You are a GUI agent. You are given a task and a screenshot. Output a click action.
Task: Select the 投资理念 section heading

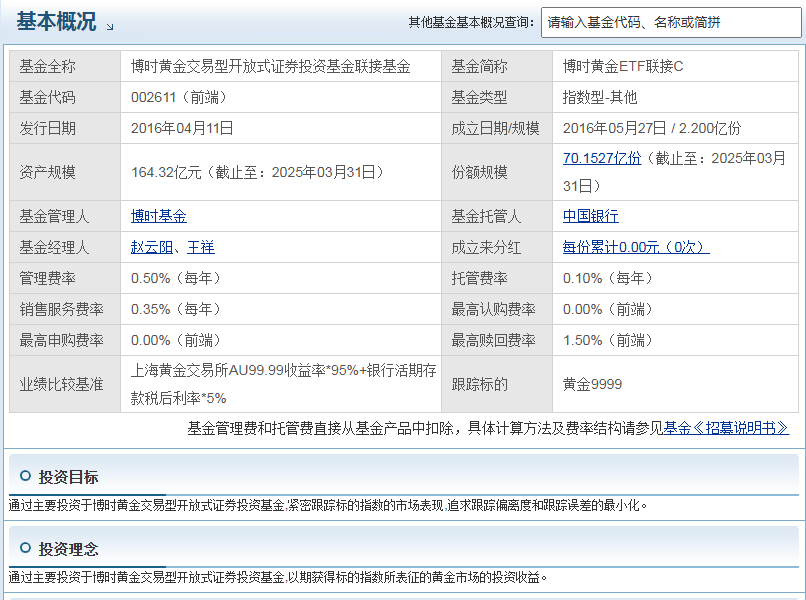pos(68,549)
